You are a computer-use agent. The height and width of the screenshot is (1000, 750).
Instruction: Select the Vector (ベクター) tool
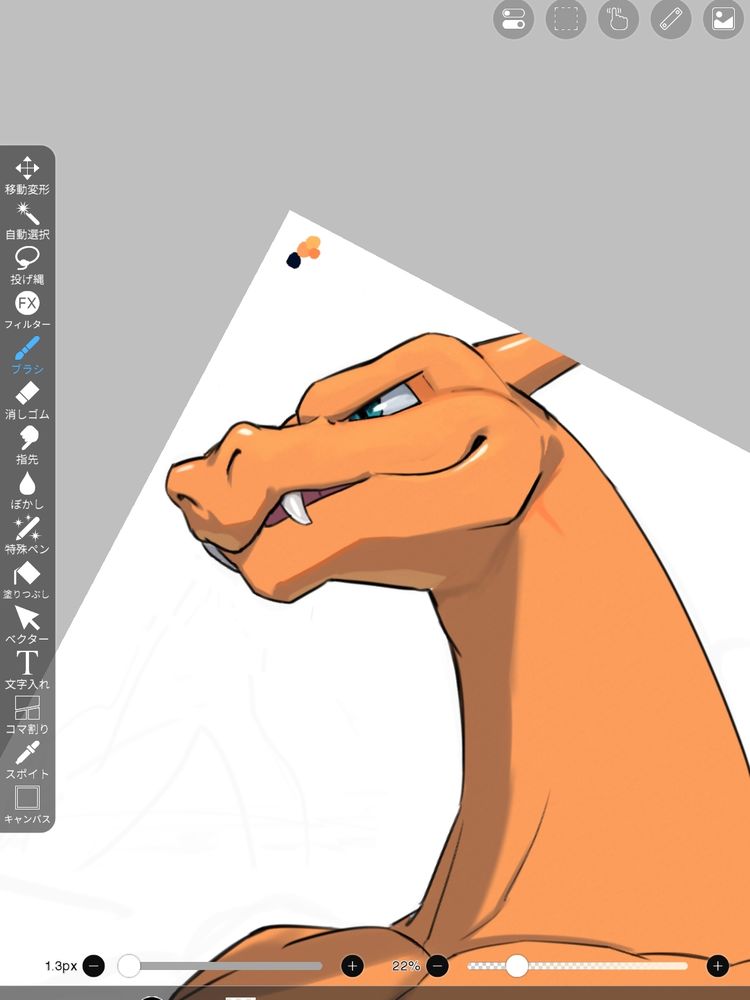27,626
